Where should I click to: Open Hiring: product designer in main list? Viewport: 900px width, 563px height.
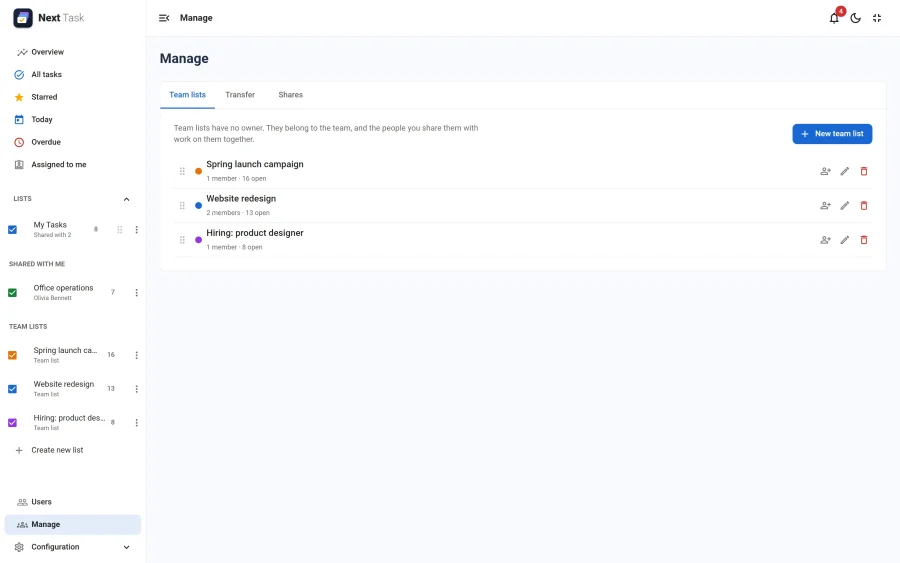255,233
